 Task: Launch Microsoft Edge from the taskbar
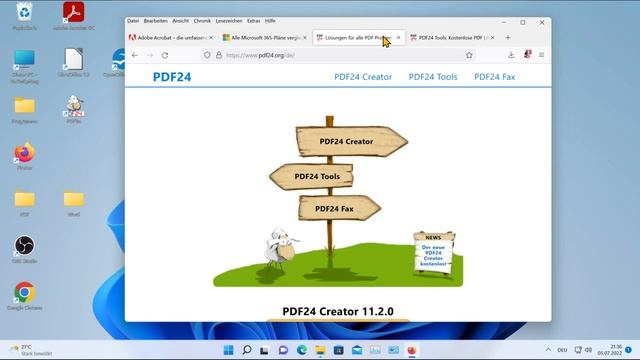tap(302, 350)
